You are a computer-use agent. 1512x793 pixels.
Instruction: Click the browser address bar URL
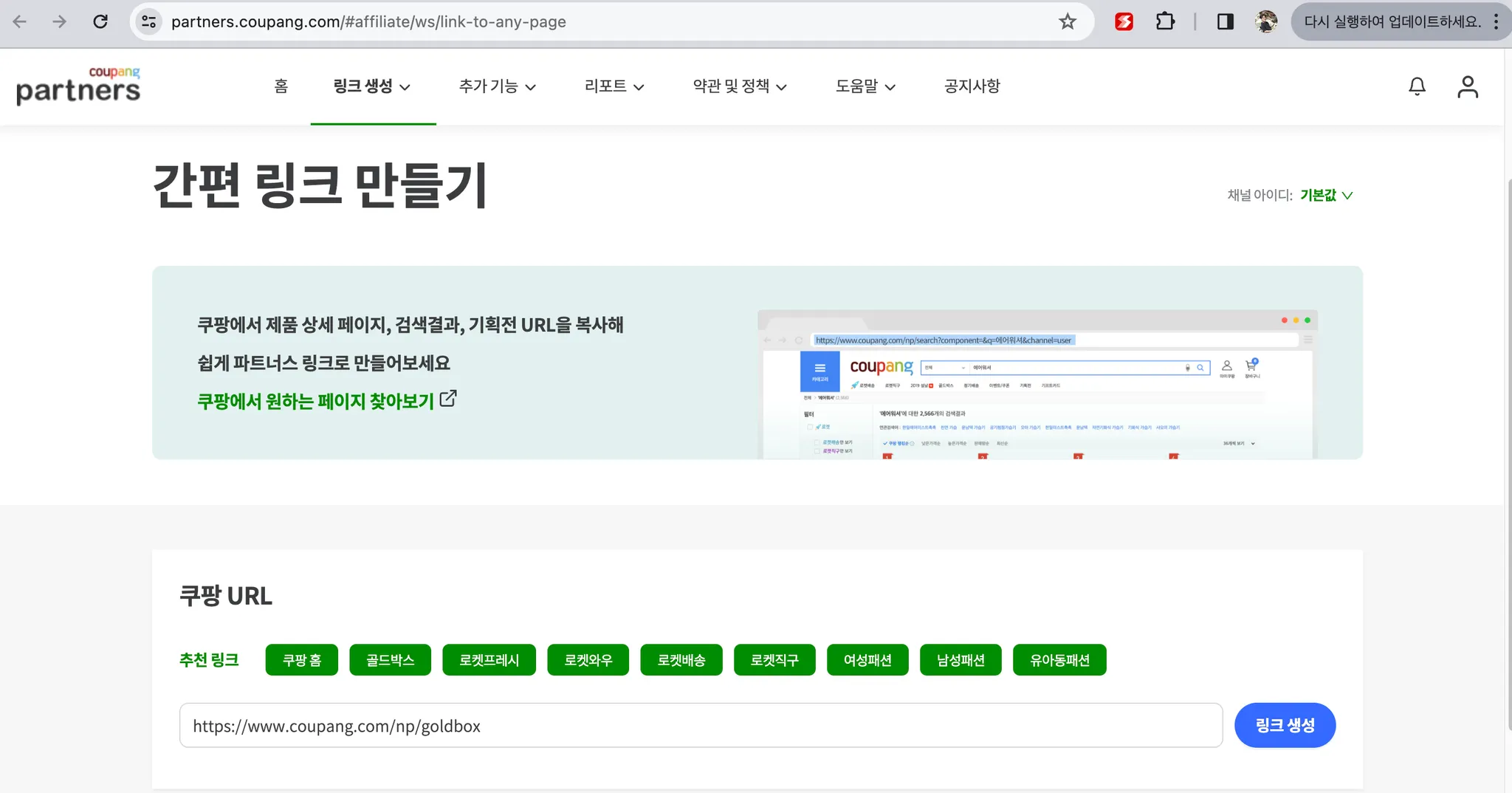(368, 21)
